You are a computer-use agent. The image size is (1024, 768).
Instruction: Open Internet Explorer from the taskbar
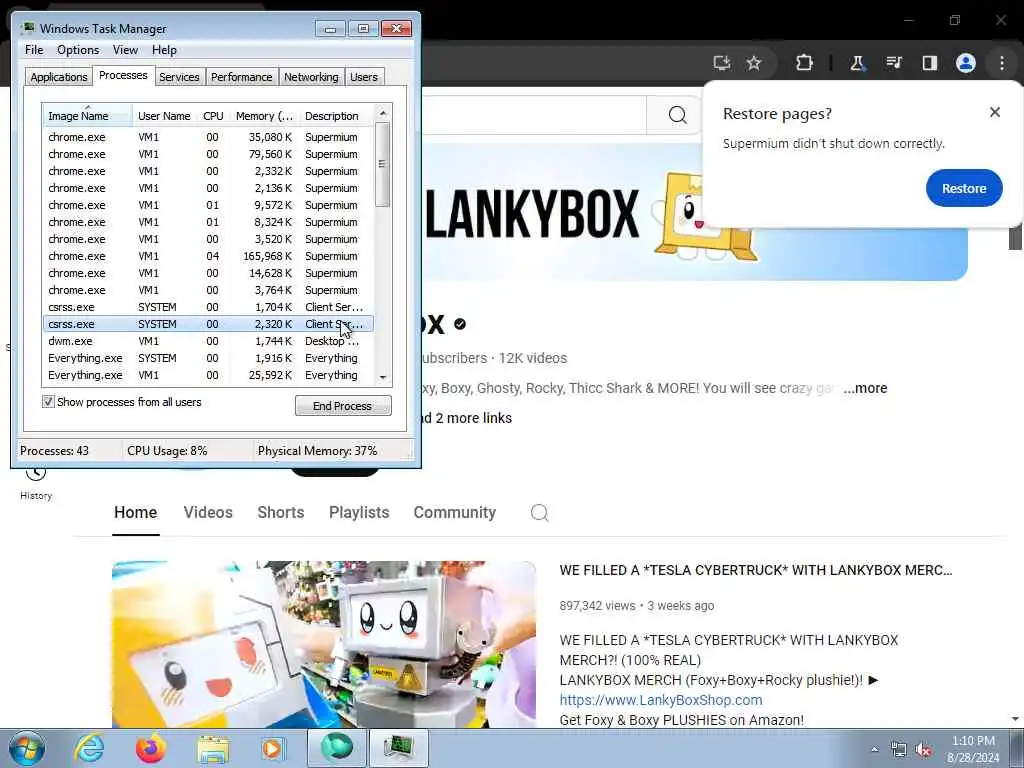pyautogui.click(x=89, y=748)
